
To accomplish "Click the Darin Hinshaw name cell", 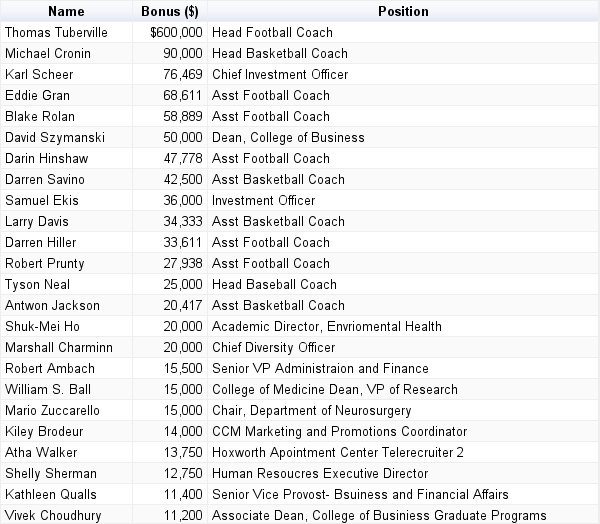I will coord(46,159).
